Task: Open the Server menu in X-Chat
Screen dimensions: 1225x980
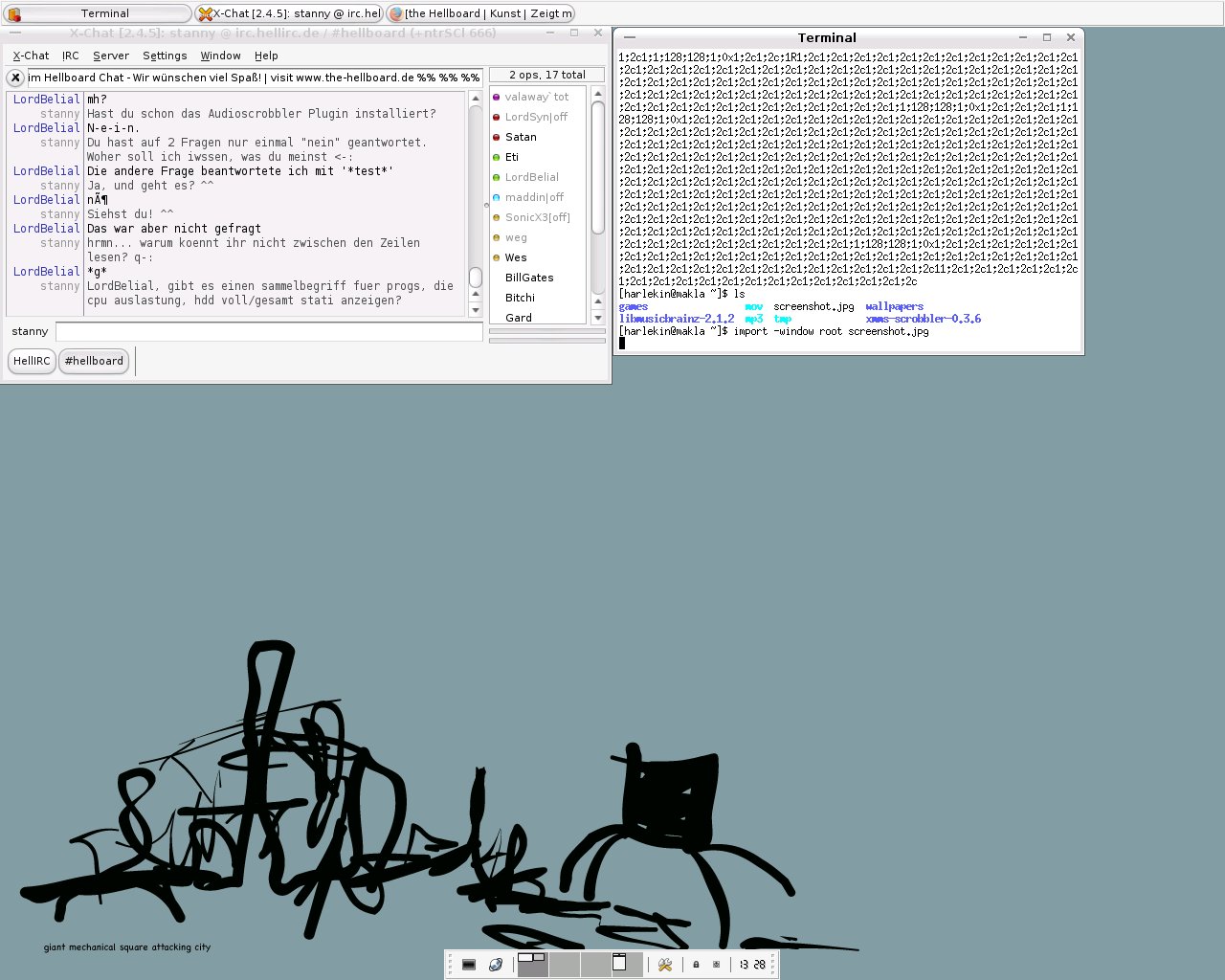Action: coord(111,56)
